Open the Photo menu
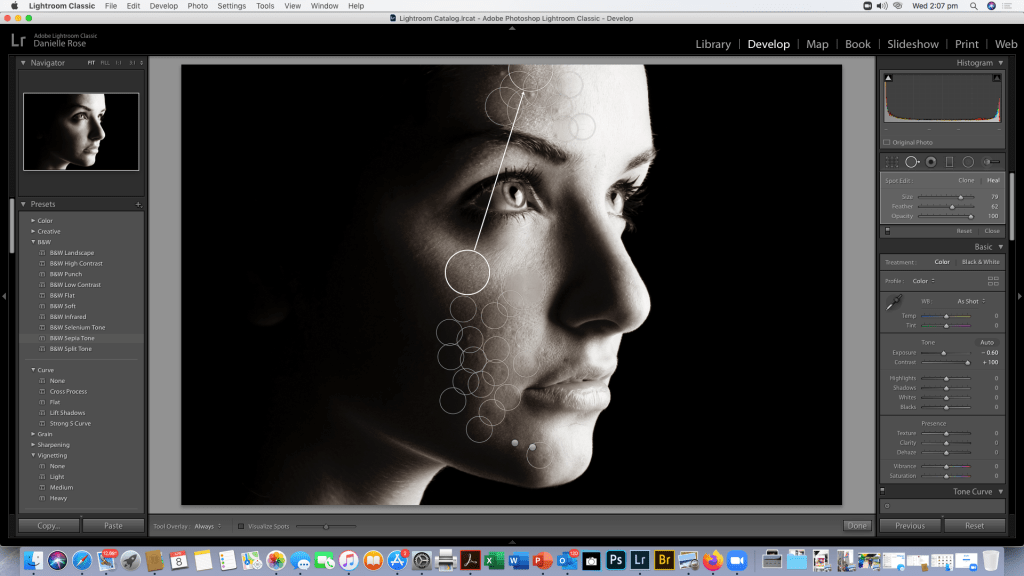 tap(198, 6)
